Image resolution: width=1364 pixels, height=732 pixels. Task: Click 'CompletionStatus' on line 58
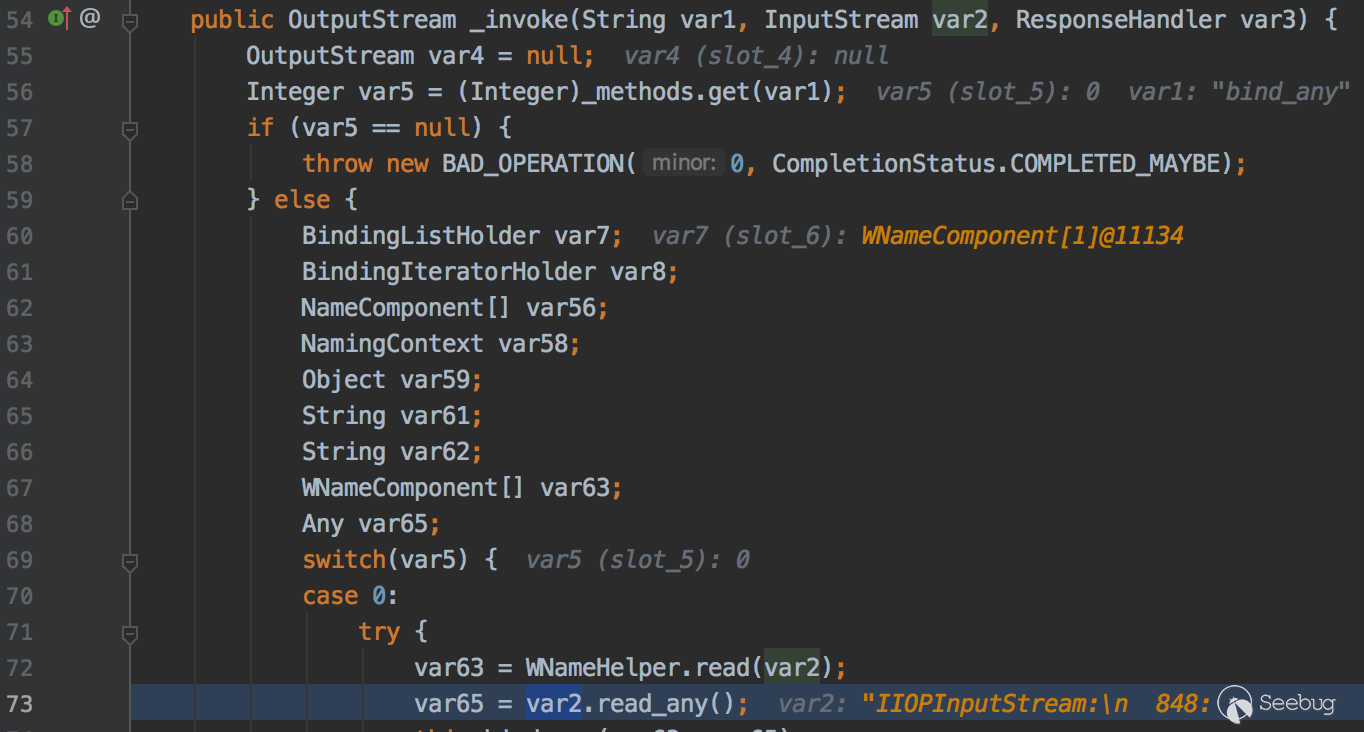pos(884,163)
